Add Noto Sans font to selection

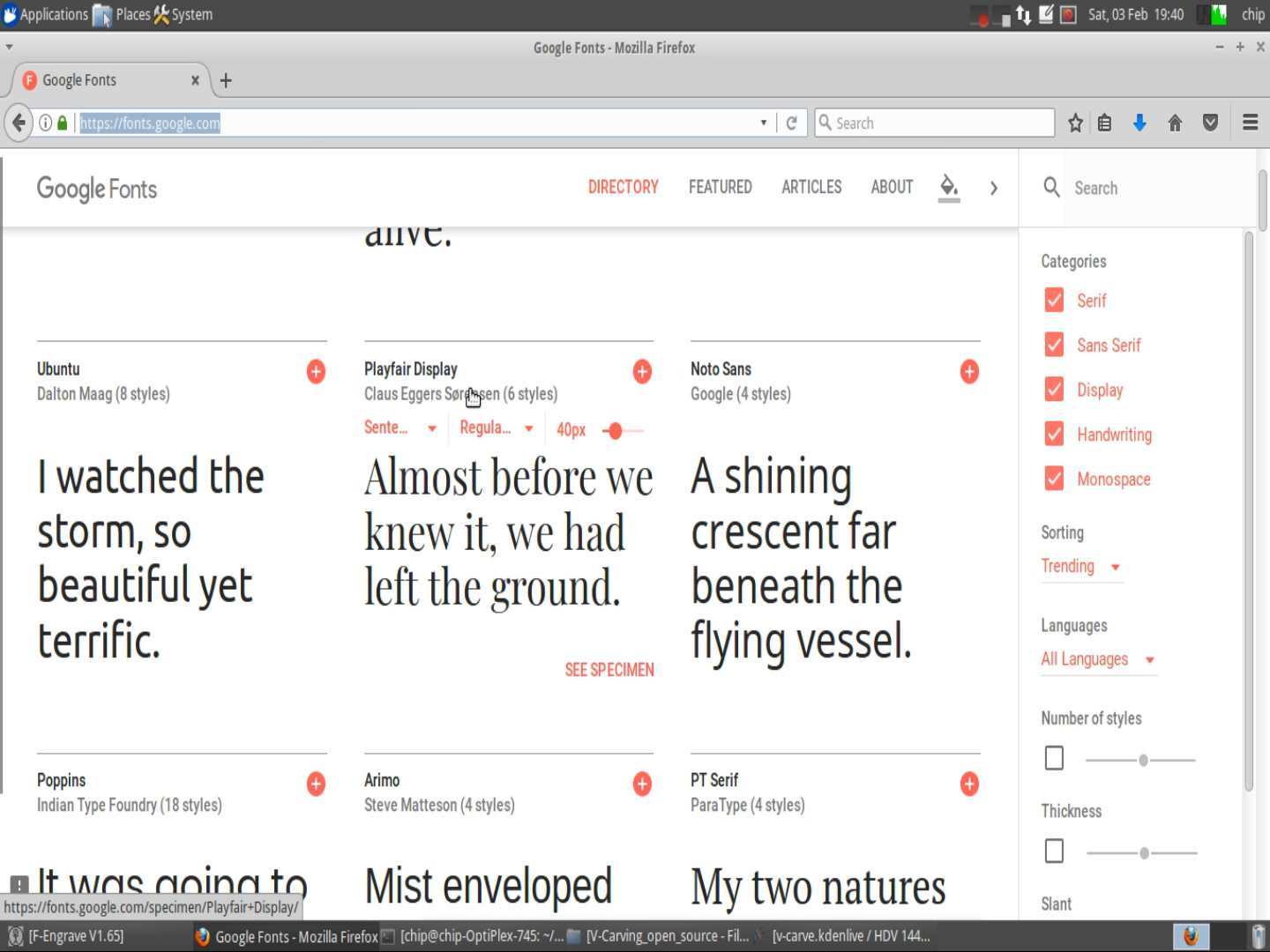point(969,372)
